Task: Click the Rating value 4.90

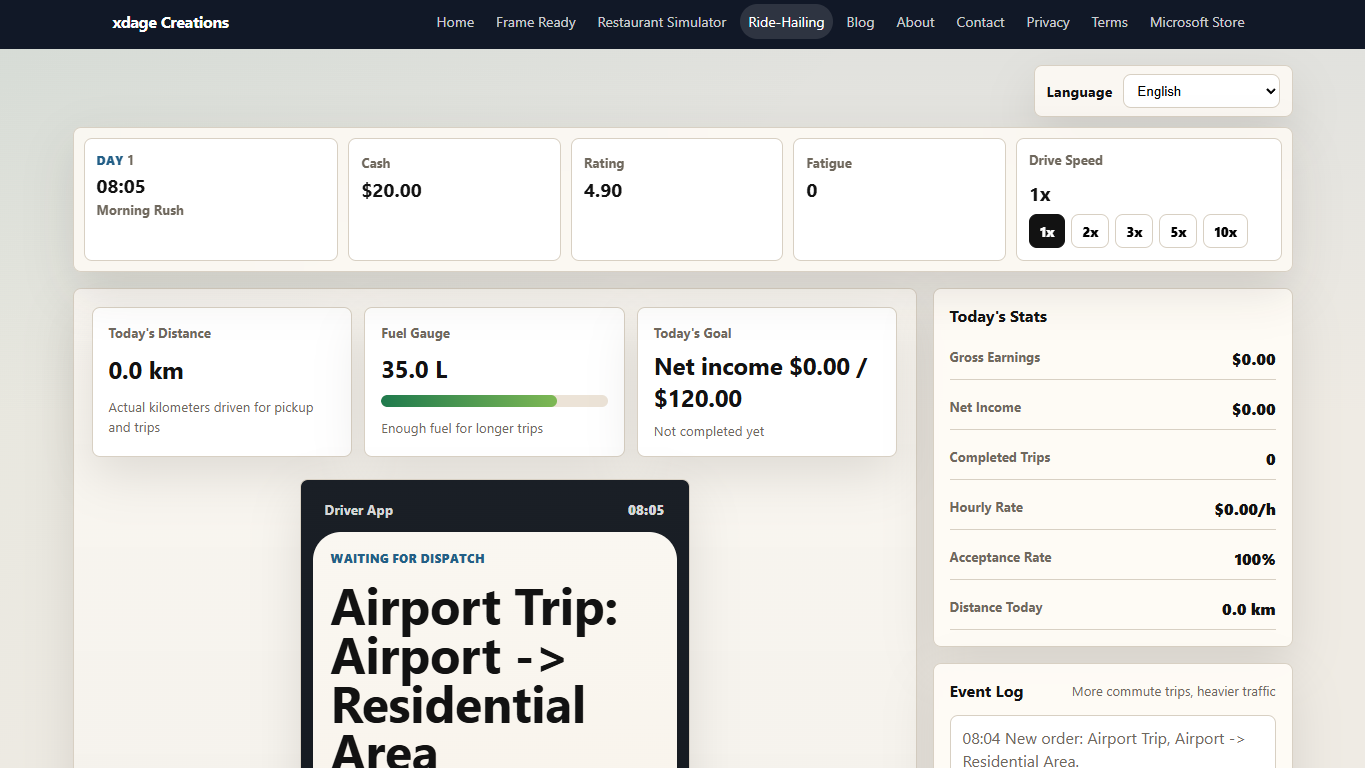Action: [x=603, y=190]
